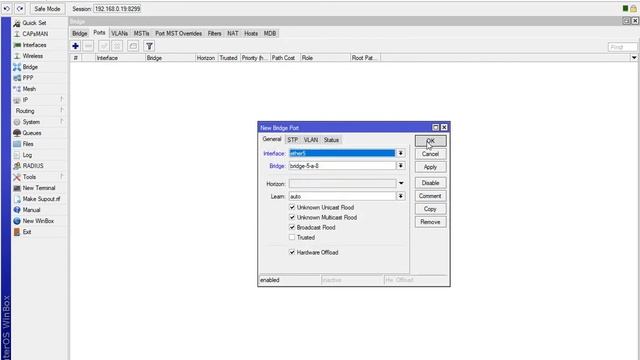Switch to MSTIs tab
This screenshot has height=360, width=640.
[141, 33]
